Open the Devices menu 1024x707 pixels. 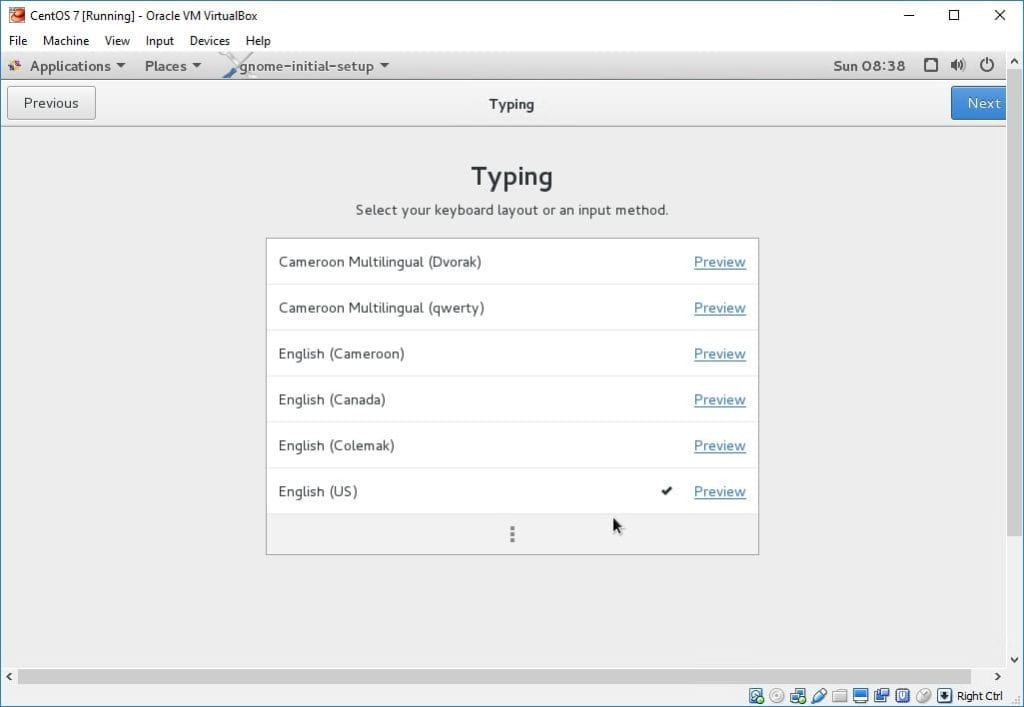tap(209, 41)
